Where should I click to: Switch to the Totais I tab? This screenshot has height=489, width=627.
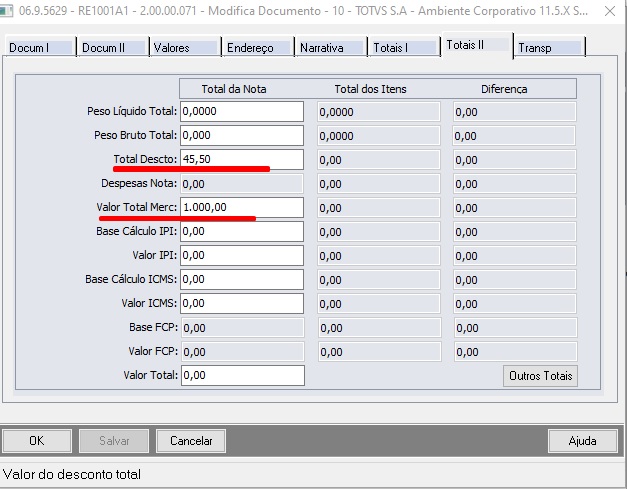404,48
